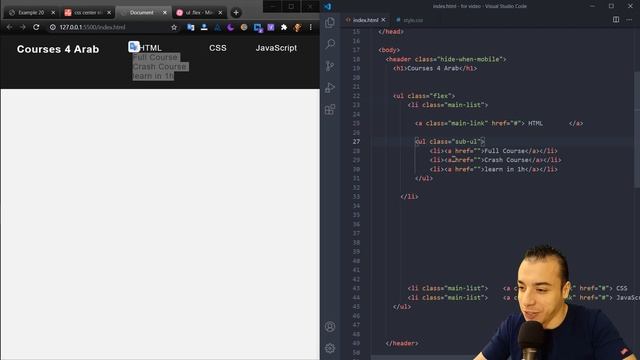Click line number 27 in the gutter
640x360 pixels.
click(x=356, y=142)
